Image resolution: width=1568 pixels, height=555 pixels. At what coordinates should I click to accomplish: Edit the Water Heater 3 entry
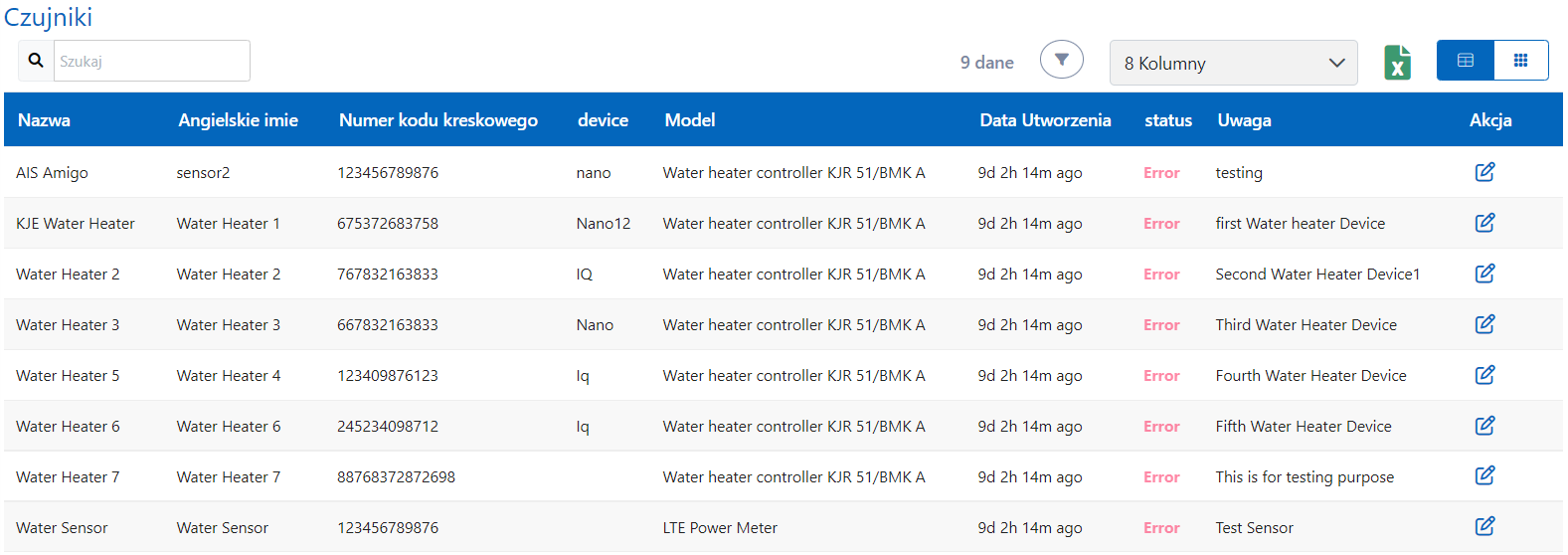tap(1484, 324)
